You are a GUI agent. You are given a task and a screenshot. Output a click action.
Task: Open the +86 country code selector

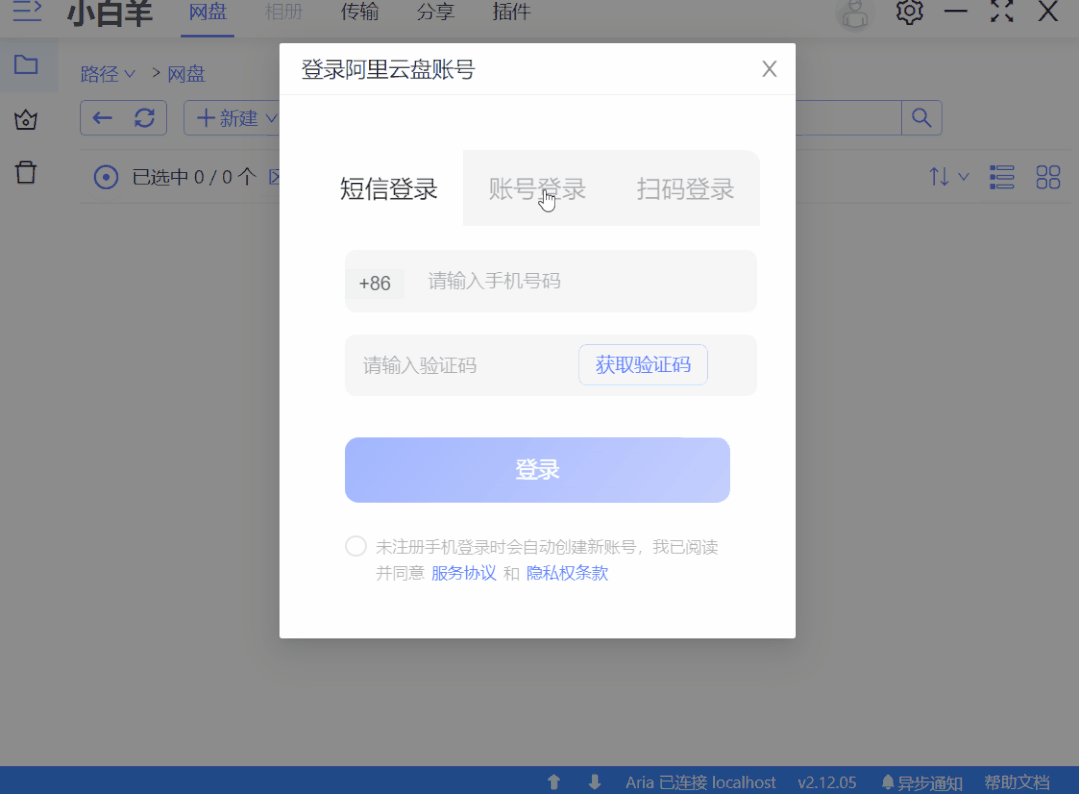pos(374,283)
